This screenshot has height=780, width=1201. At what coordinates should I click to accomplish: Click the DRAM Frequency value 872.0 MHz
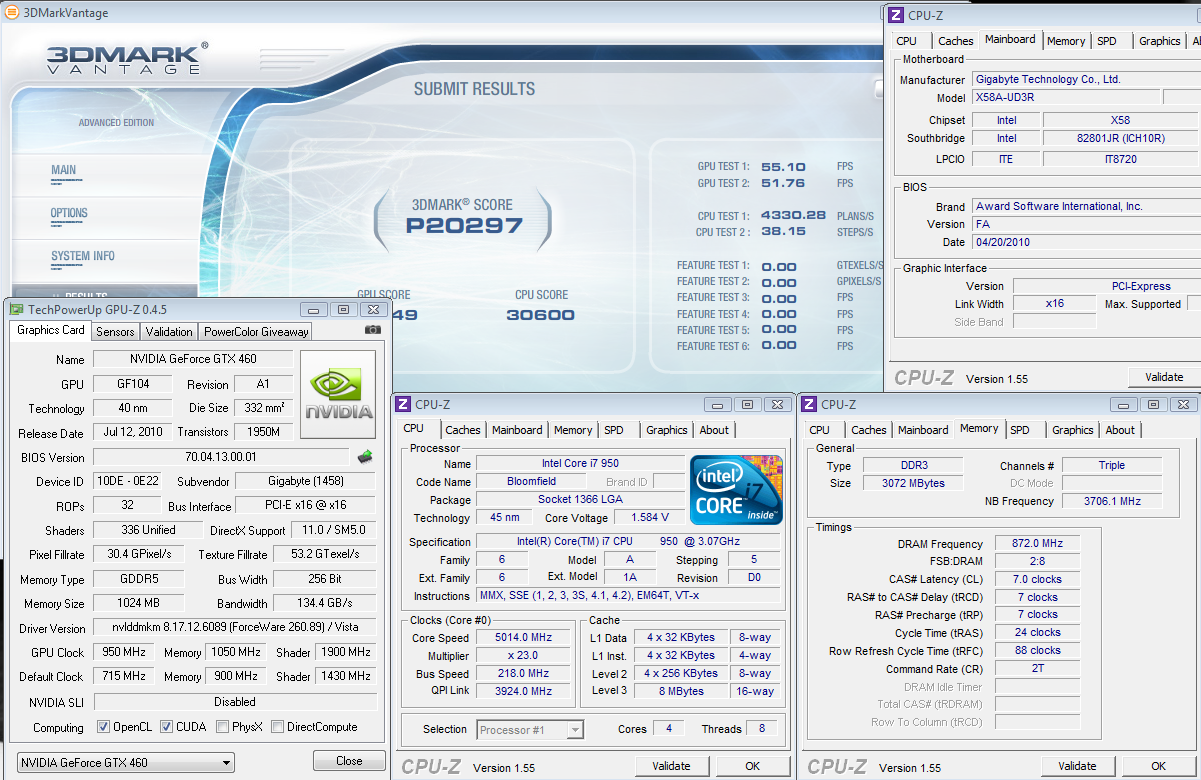[x=1037, y=544]
